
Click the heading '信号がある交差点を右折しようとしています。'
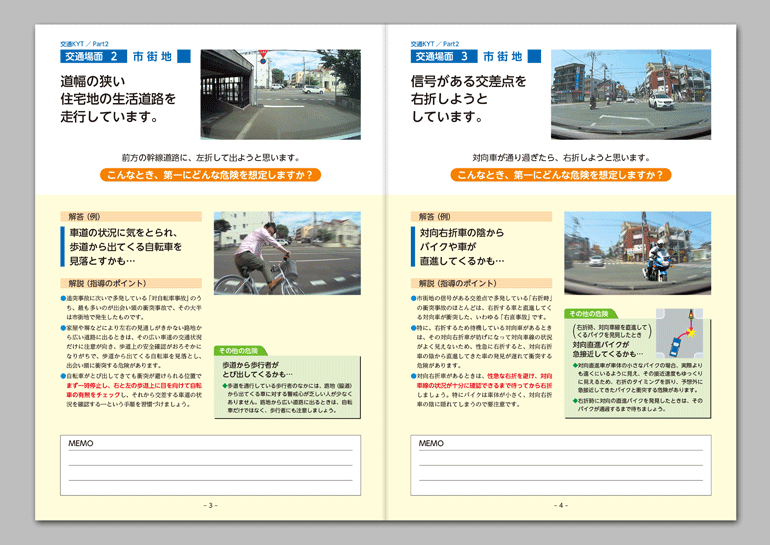[468, 99]
